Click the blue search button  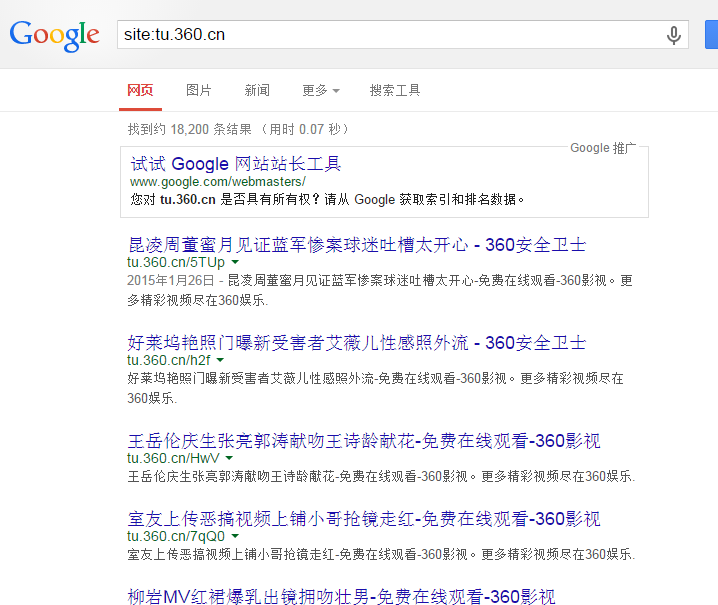(x=711, y=34)
